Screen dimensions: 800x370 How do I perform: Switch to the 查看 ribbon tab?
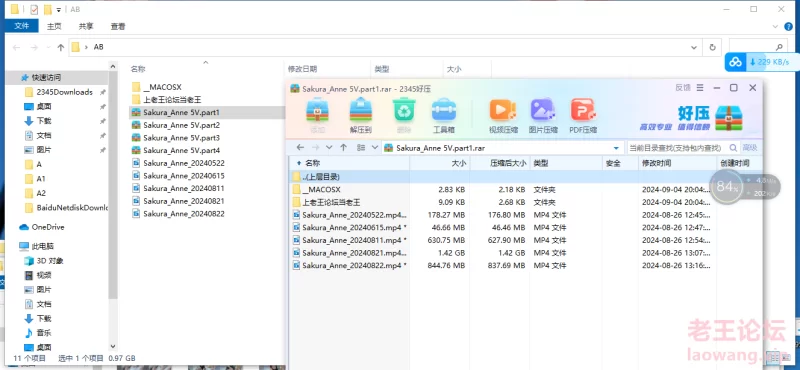[x=118, y=27]
